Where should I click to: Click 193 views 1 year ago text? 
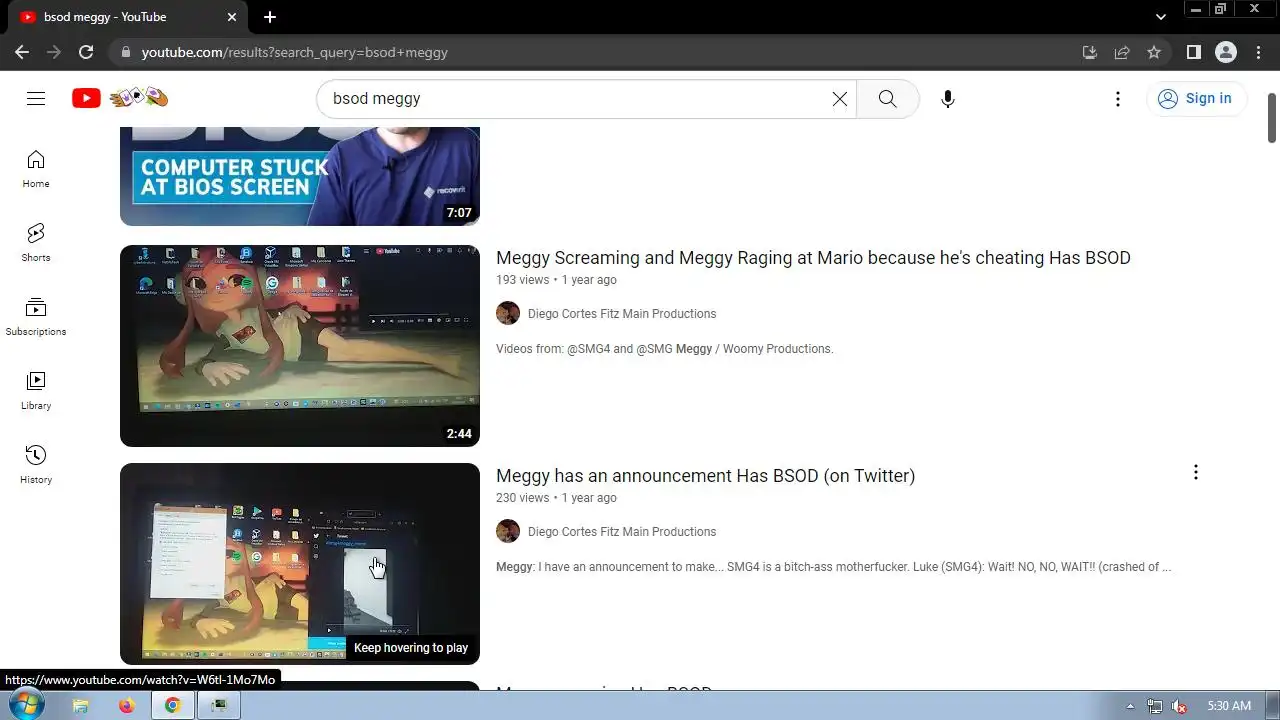pos(556,280)
